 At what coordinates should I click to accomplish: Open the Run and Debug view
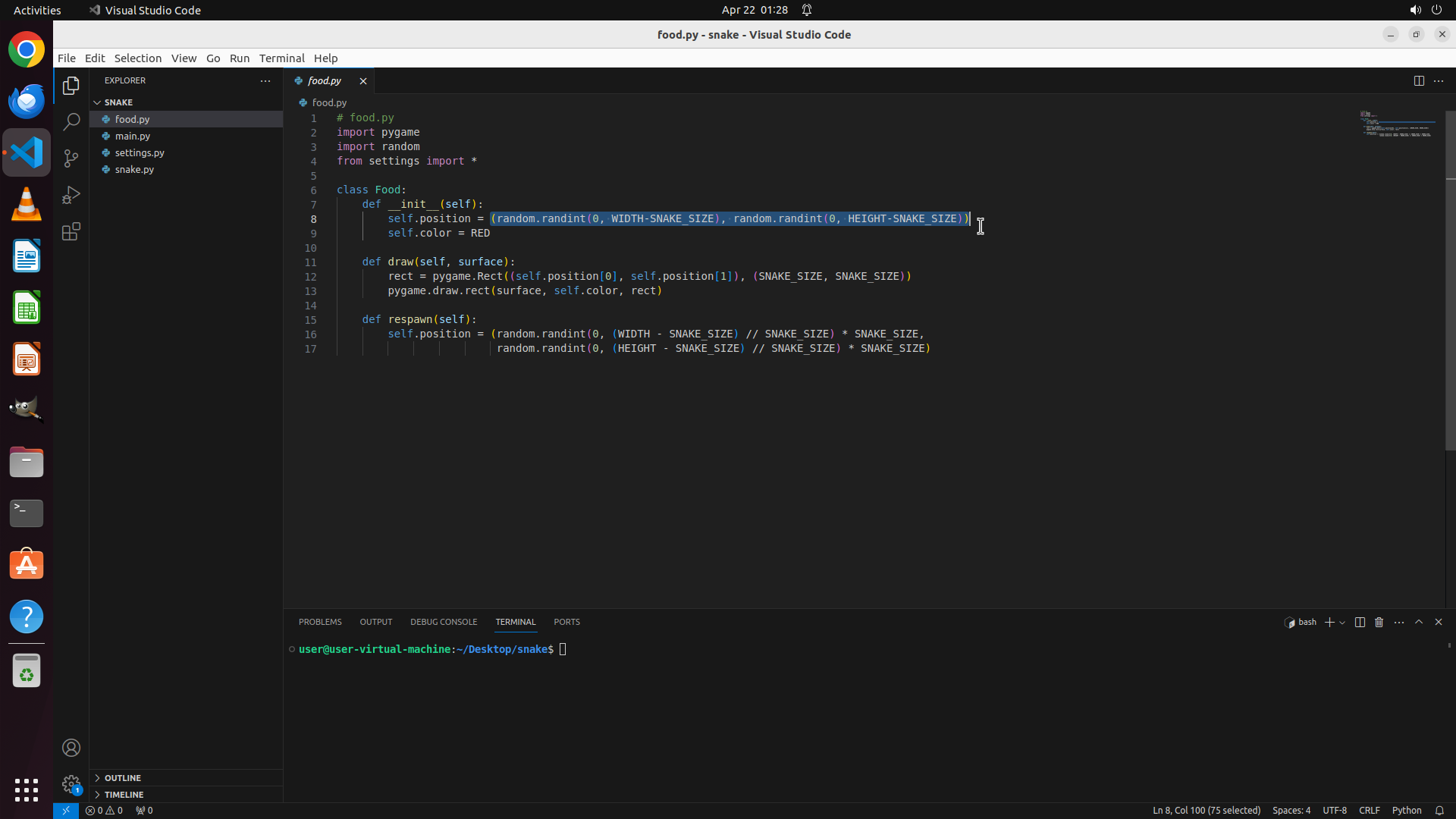point(71,195)
